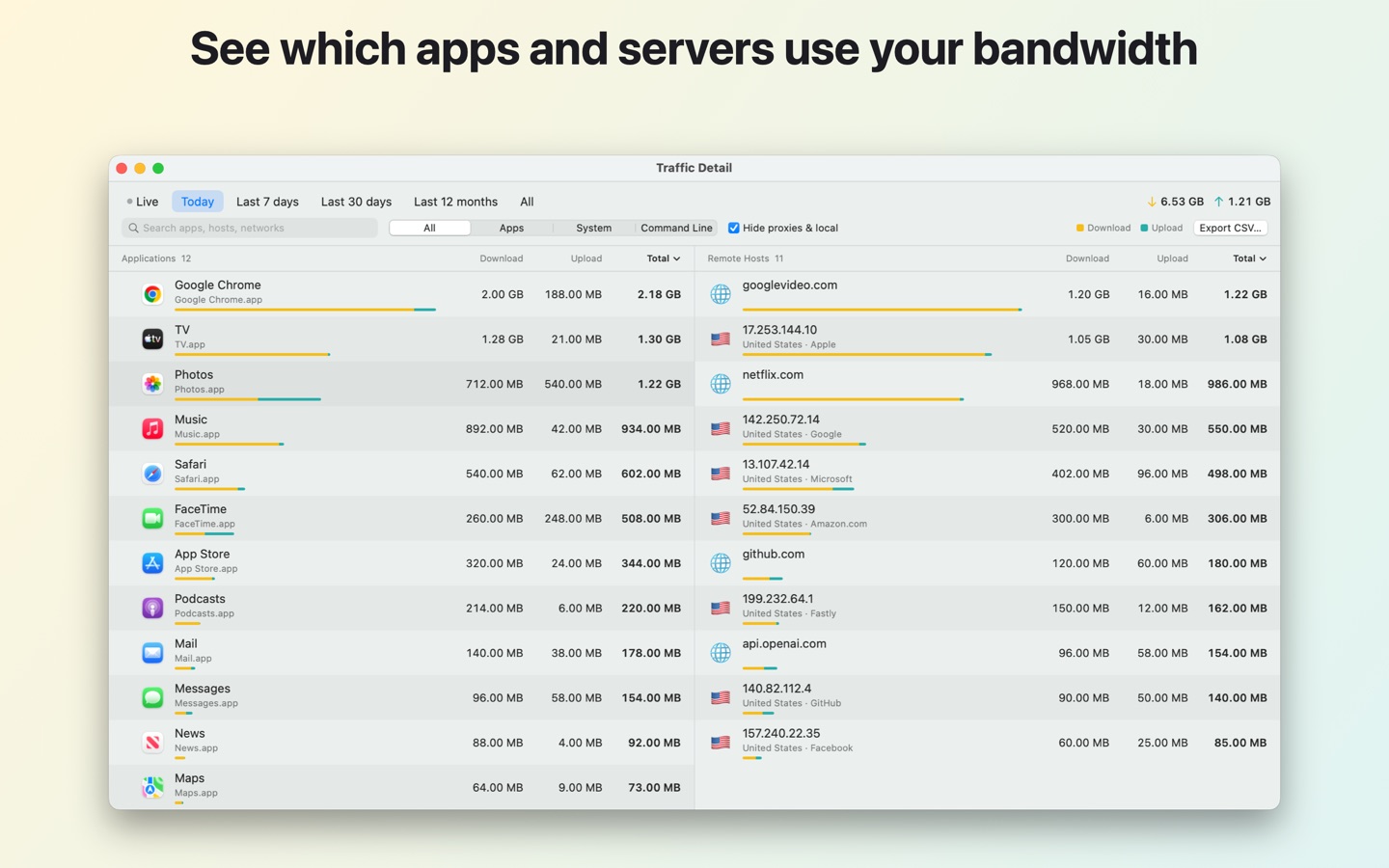
Task: Open Applications Total sort dropdown
Action: [664, 258]
